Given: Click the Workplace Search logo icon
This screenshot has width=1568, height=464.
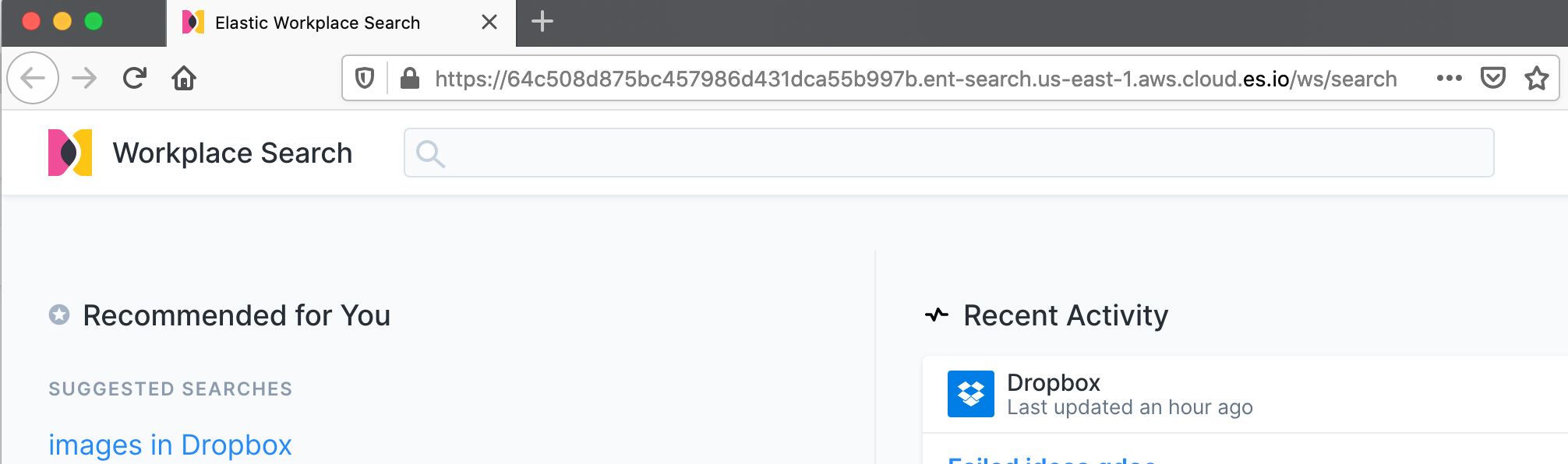Looking at the screenshot, I should tap(70, 153).
